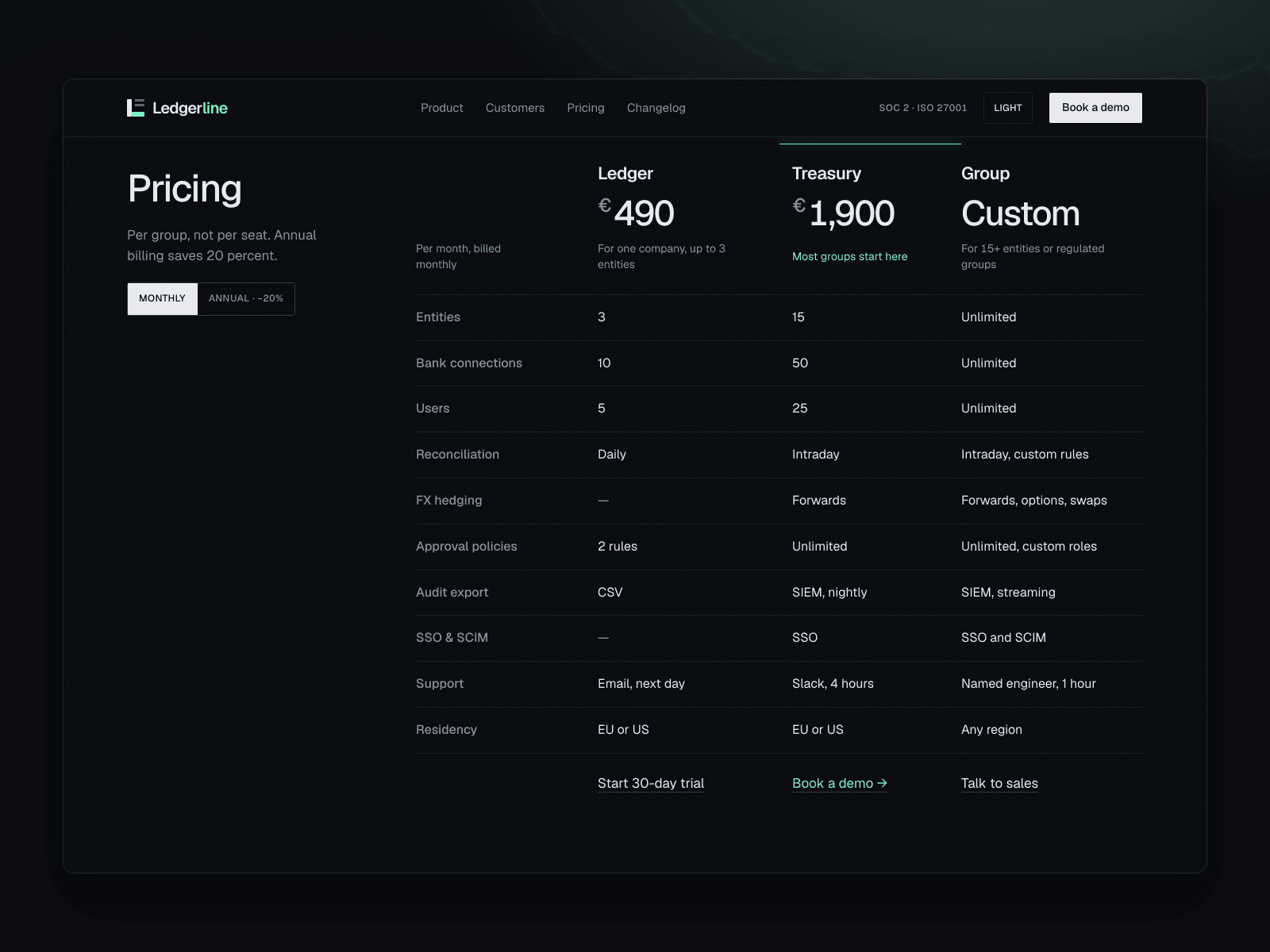Viewport: 1270px width, 952px height.
Task: Click the SOC 2 · ISO 27001 text
Action: (923, 108)
